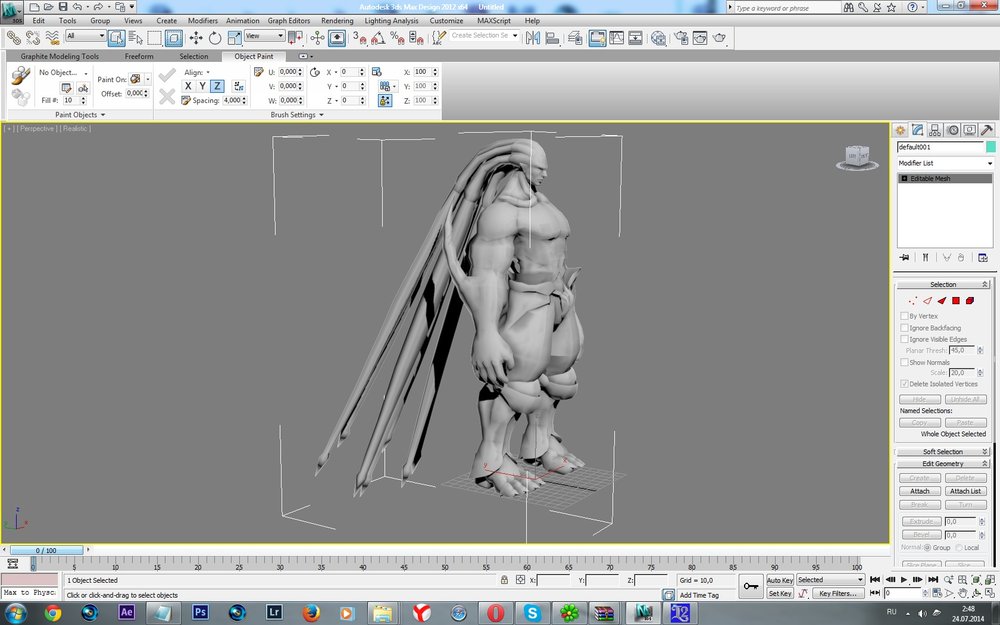Select the Move transform tool
The height and width of the screenshot is (625, 1000).
195,38
